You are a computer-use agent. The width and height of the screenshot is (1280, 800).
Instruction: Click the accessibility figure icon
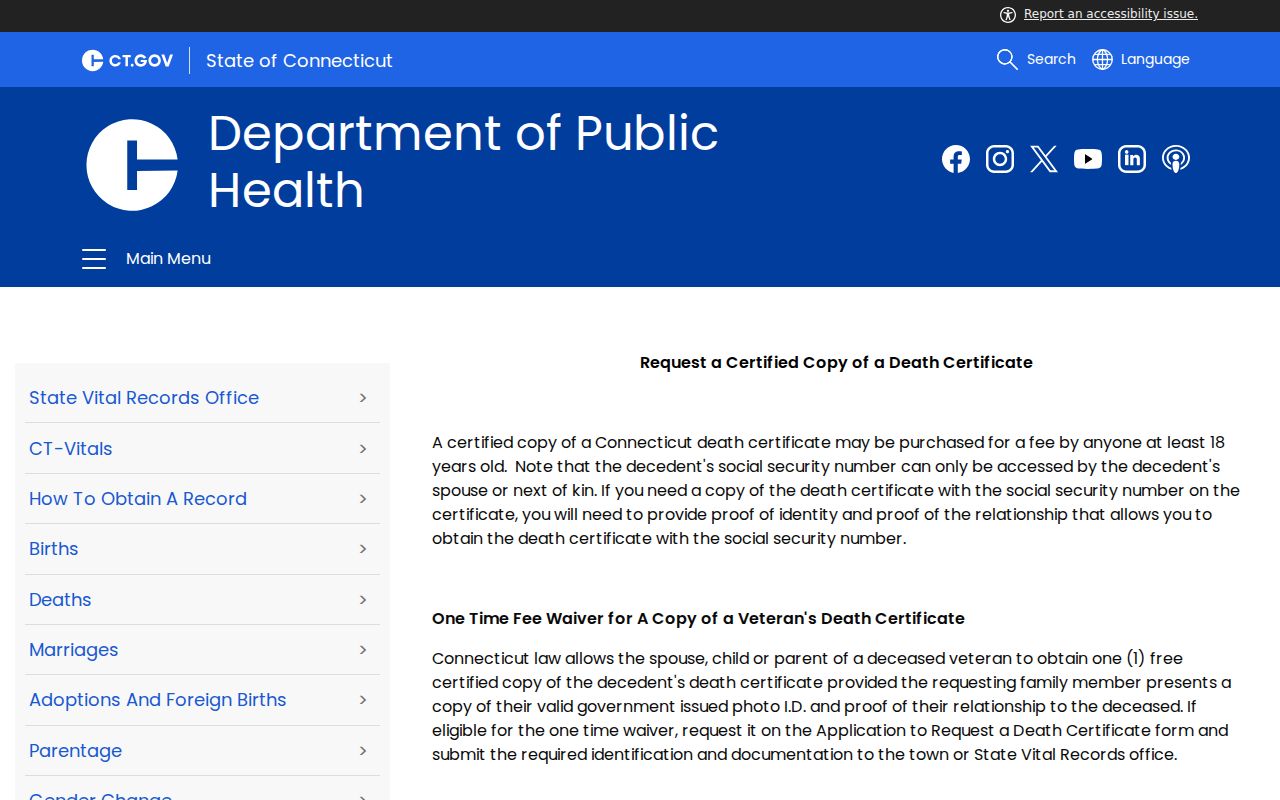click(1008, 14)
